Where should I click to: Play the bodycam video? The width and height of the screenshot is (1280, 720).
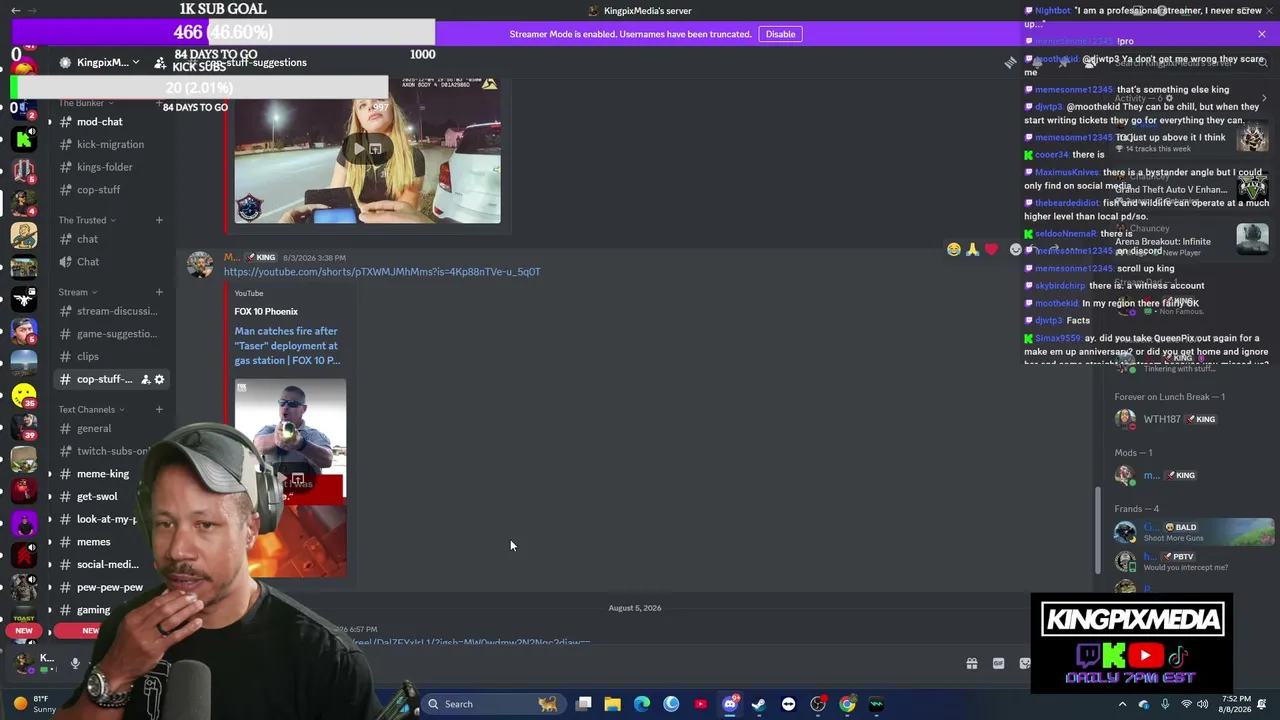click(358, 149)
